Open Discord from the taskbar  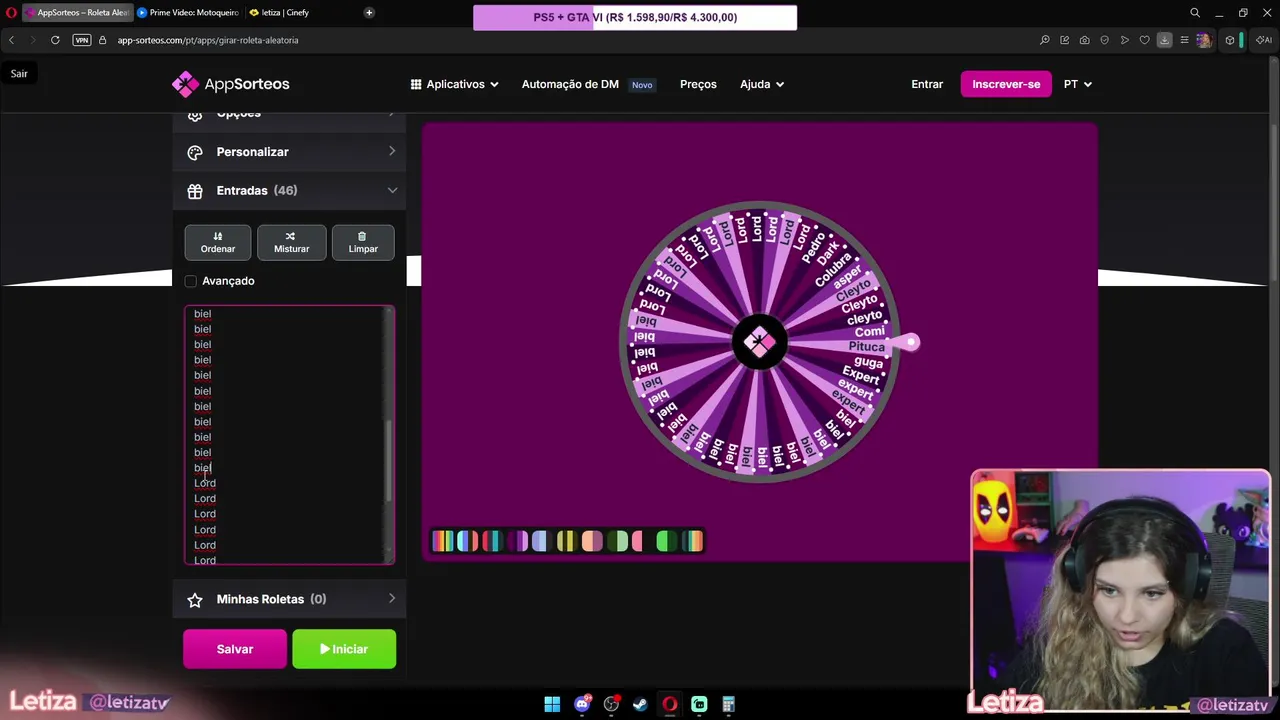(x=582, y=704)
